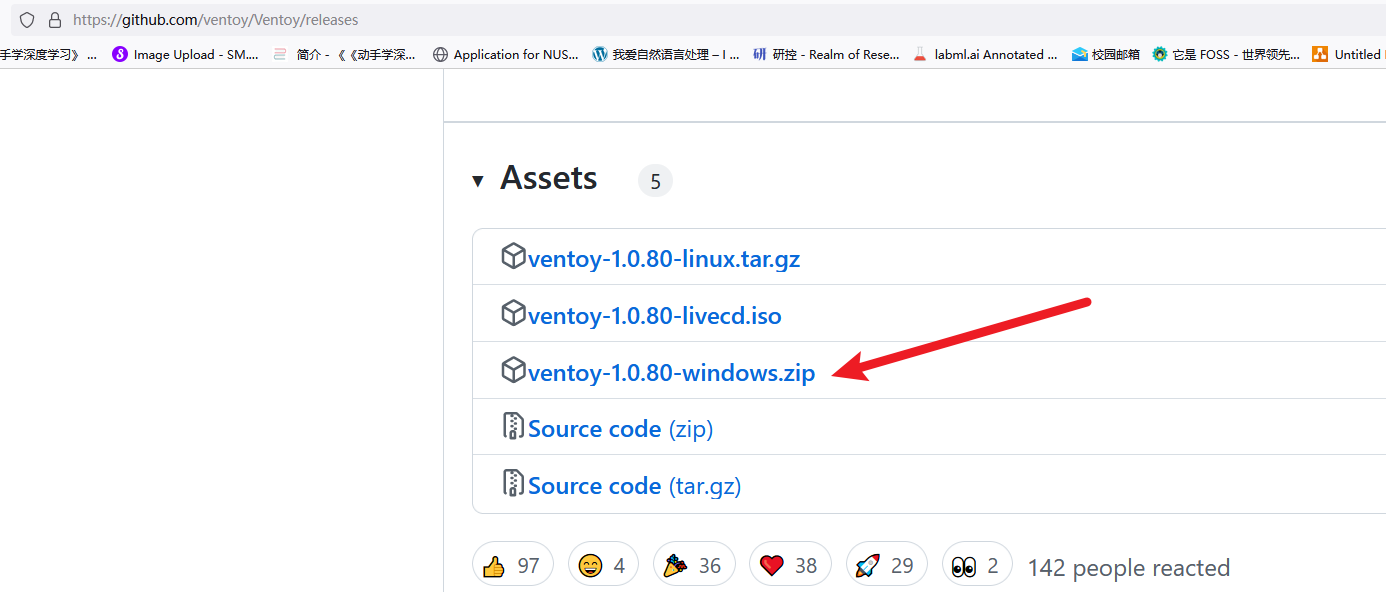The image size is (1386, 592).
Task: Click the padlock site security icon
Action: tap(55, 20)
